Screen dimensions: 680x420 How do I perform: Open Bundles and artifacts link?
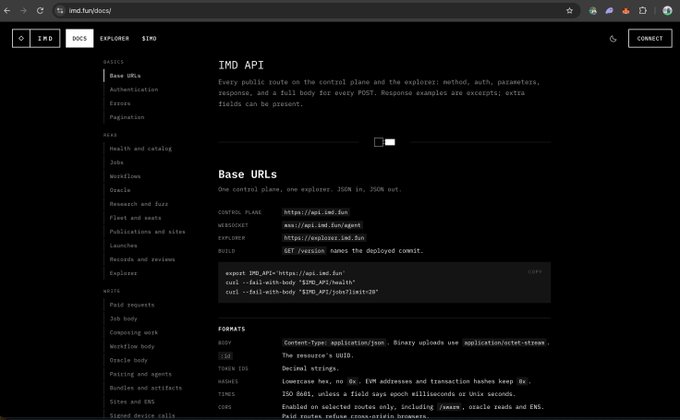(146, 388)
